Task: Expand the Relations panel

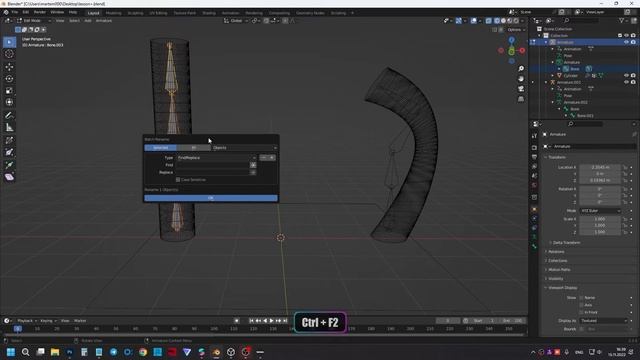Action: coord(556,251)
